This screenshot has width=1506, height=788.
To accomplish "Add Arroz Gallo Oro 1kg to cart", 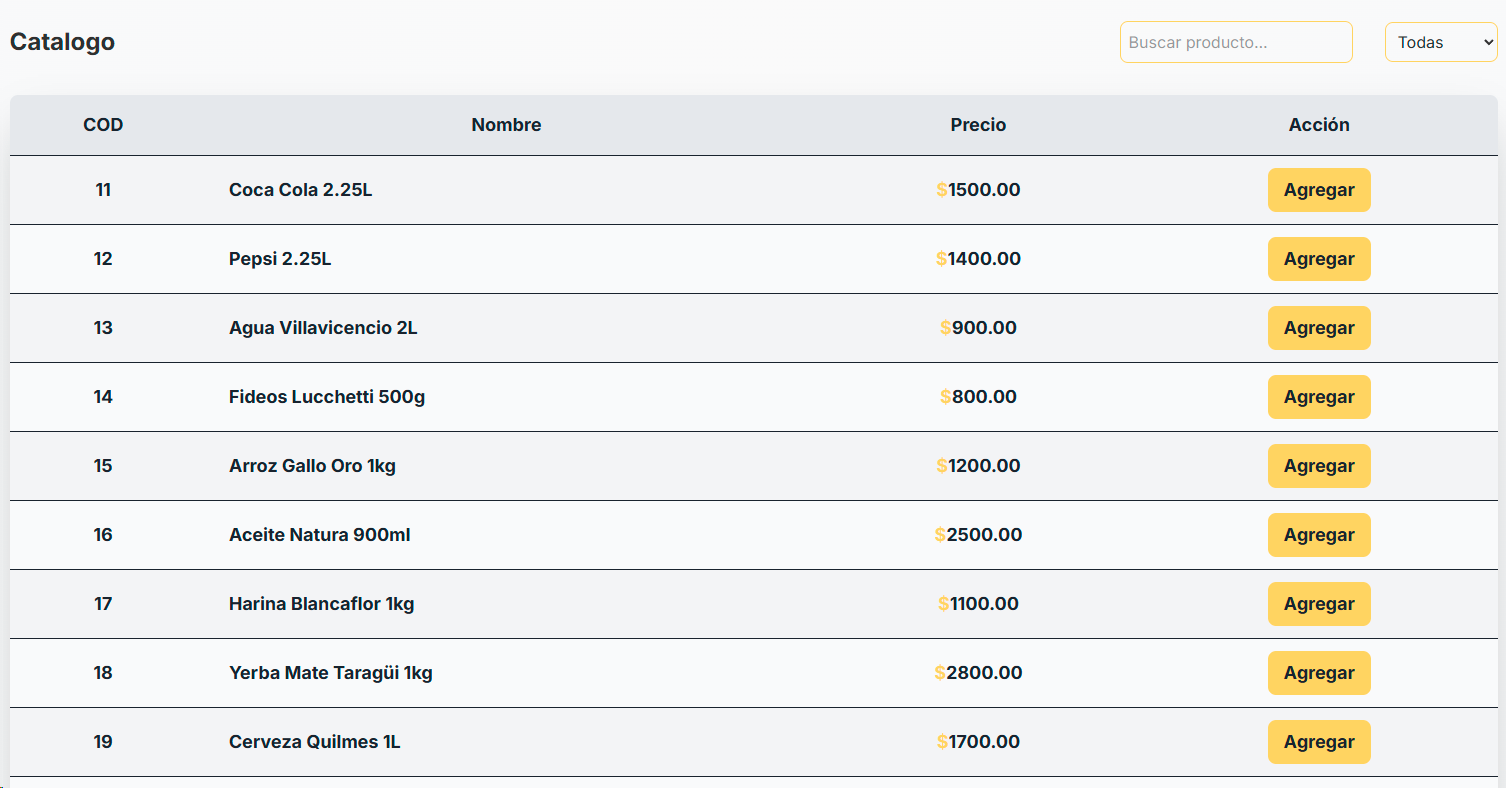I will tap(1319, 466).
